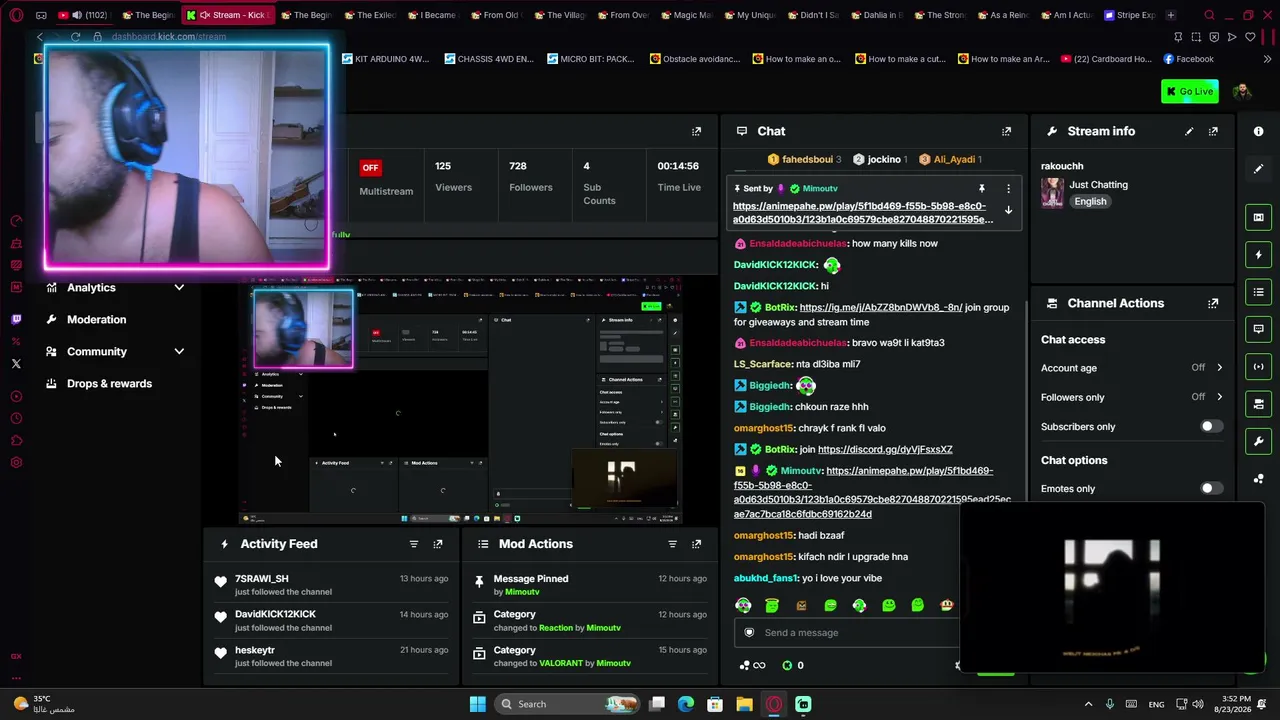Open Drops & rewards sidebar item

point(109,384)
